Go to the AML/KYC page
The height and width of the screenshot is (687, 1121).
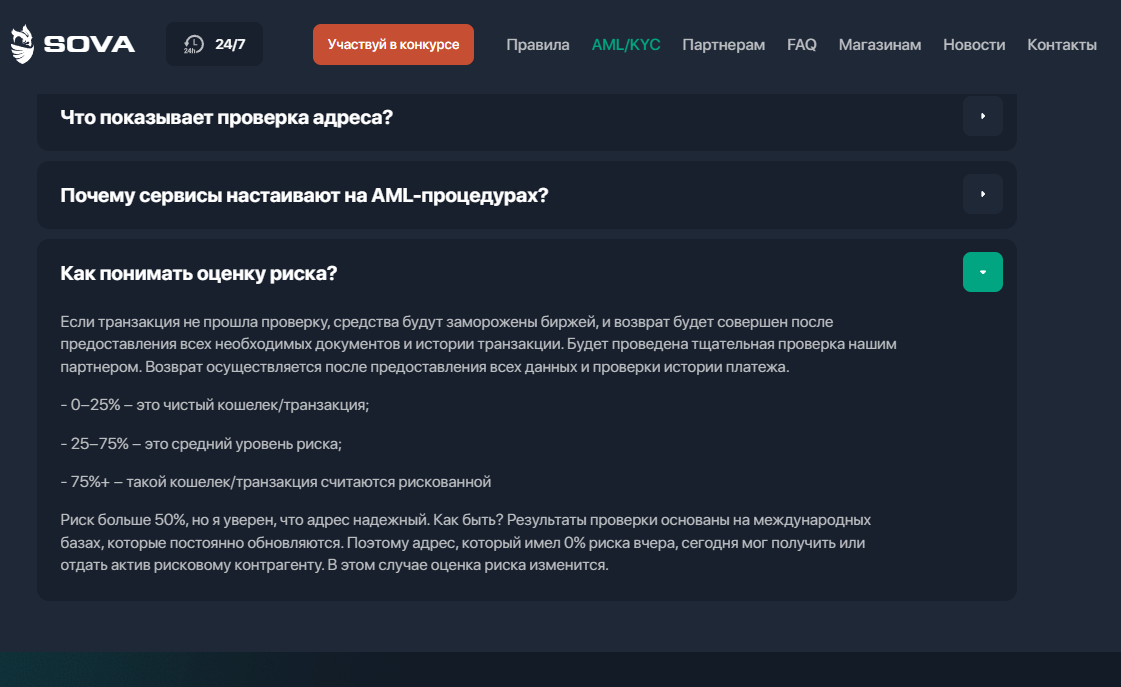coord(626,44)
